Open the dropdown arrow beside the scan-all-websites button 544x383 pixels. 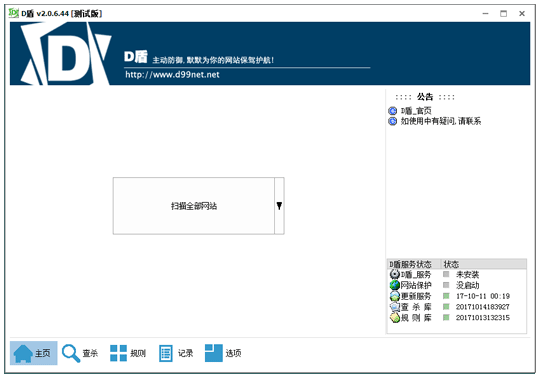coord(279,206)
